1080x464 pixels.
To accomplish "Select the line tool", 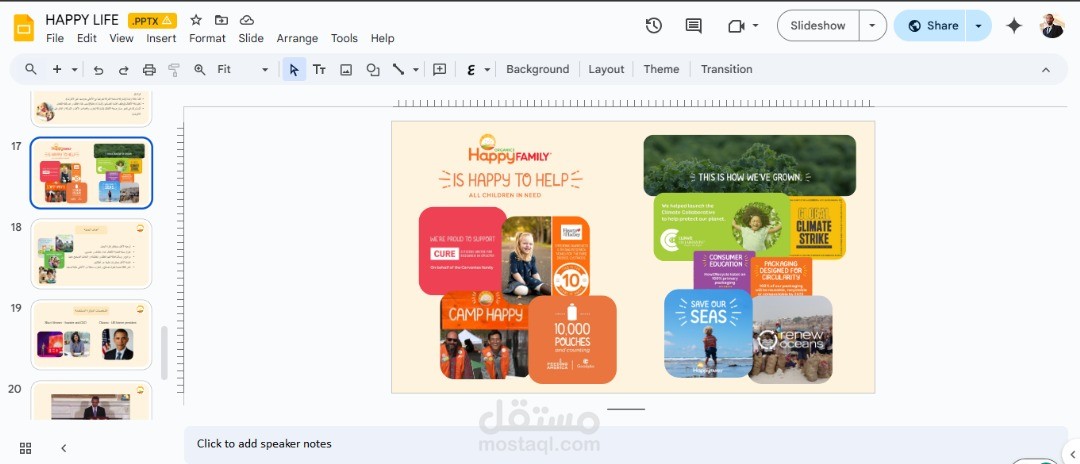I will 398,70.
